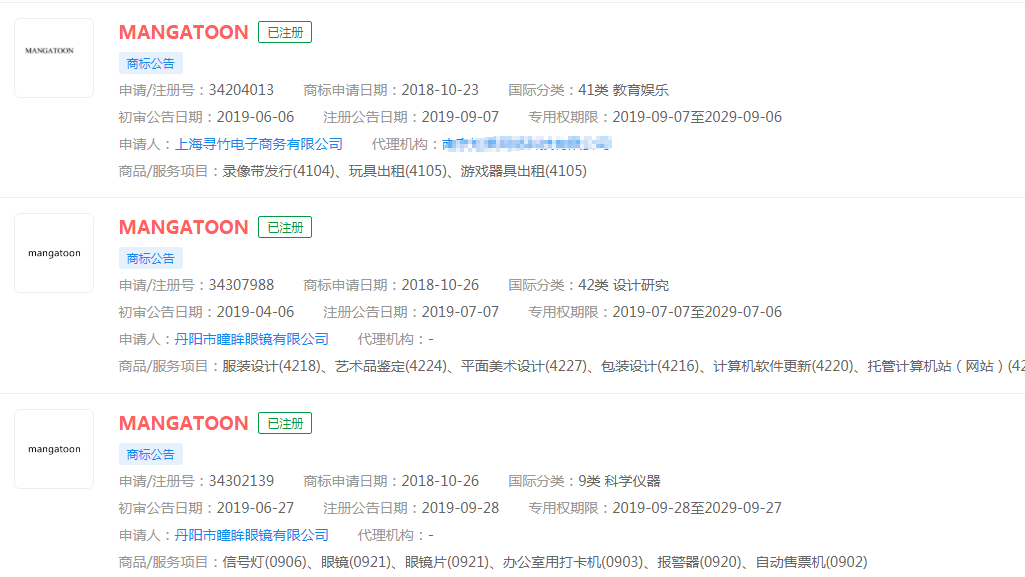Click preliminary announcement date 2019-06-27
The height and width of the screenshot is (577, 1025).
[256, 508]
